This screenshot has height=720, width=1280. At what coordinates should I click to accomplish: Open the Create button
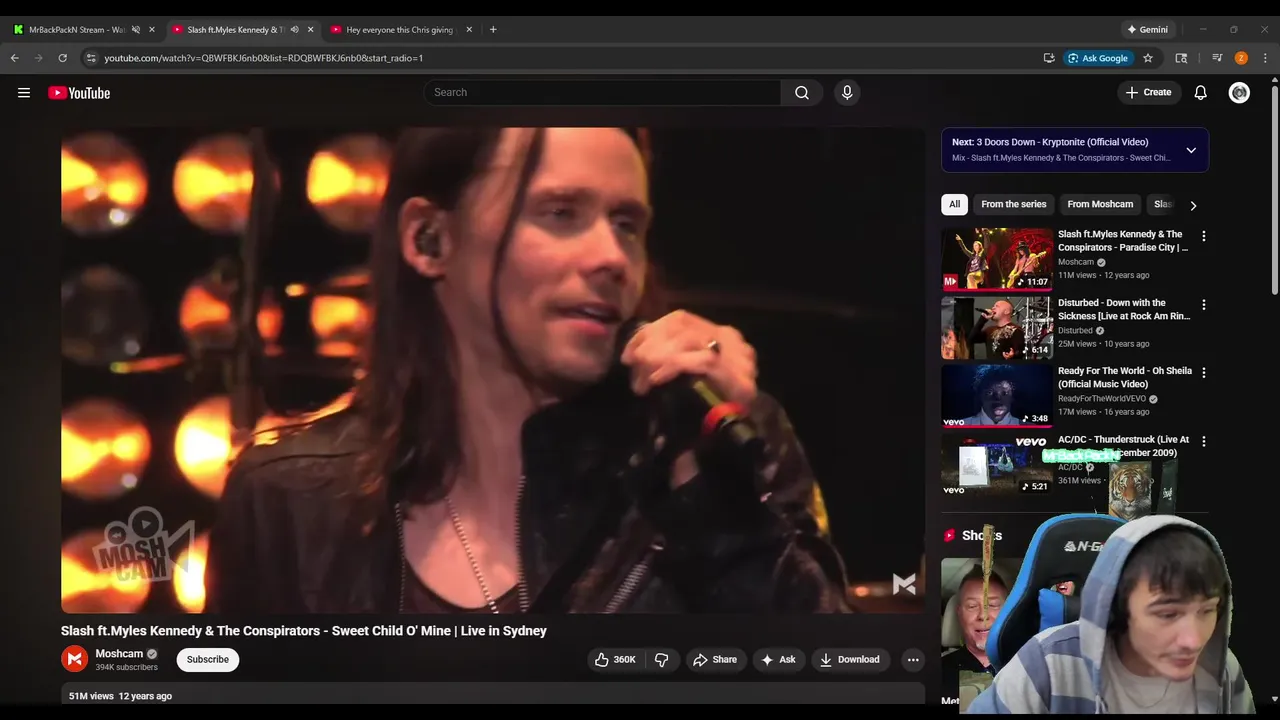tap(1148, 92)
